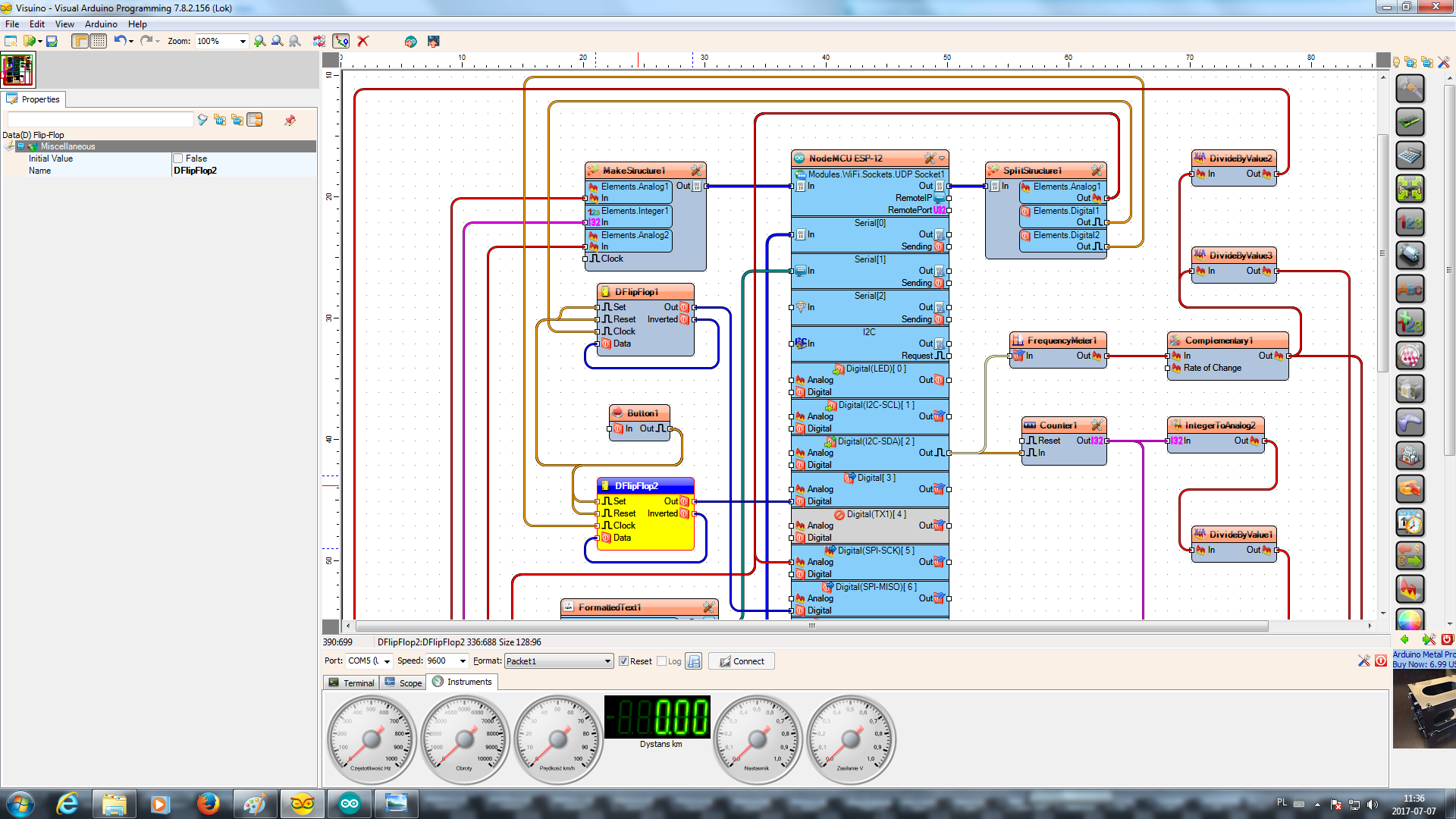Click the red X delete icon
This screenshot has height=819, width=1456.
click(x=362, y=41)
